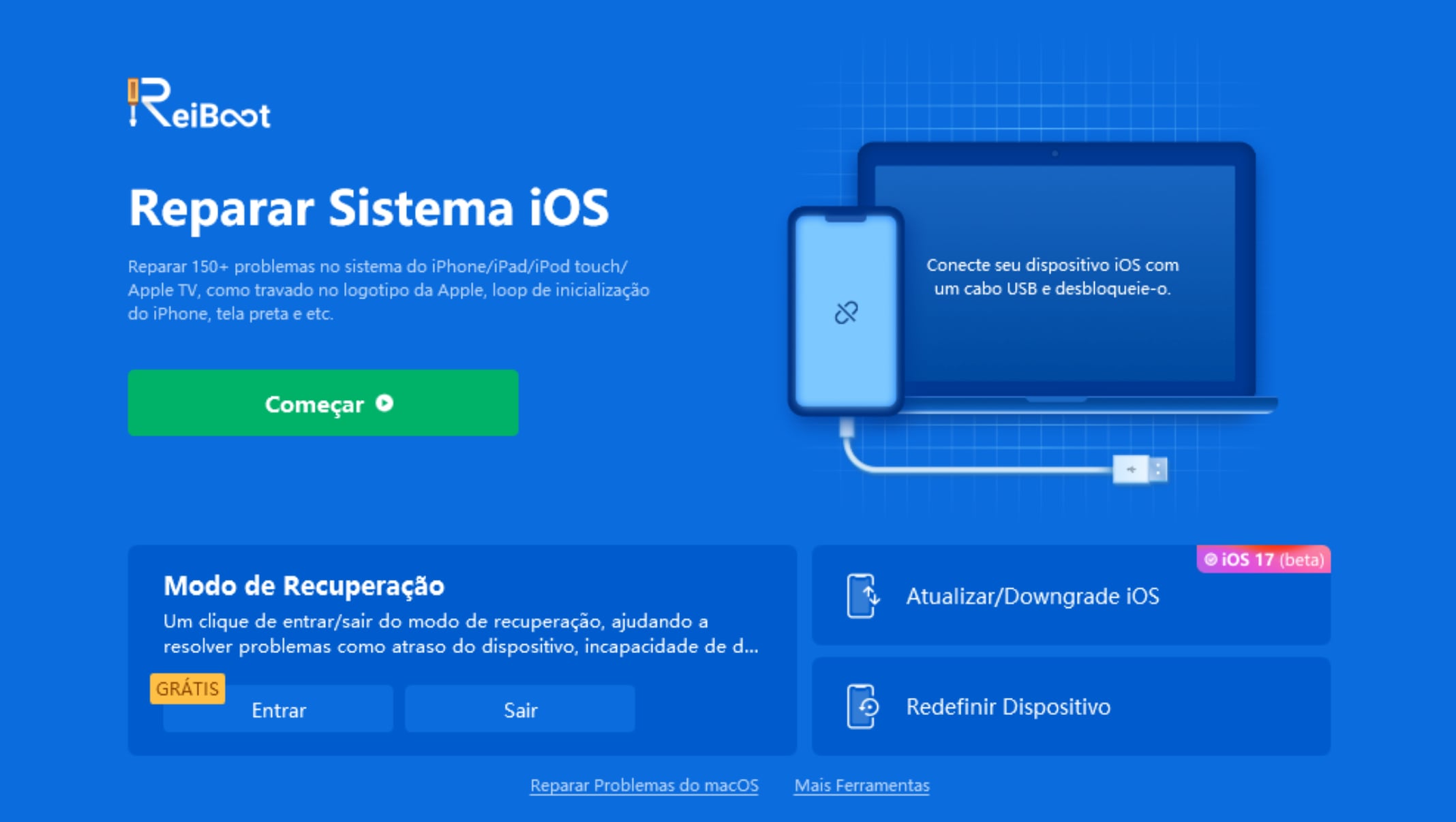This screenshot has width=1456, height=822.
Task: Click the phone illustration on the laptop
Action: click(846, 311)
